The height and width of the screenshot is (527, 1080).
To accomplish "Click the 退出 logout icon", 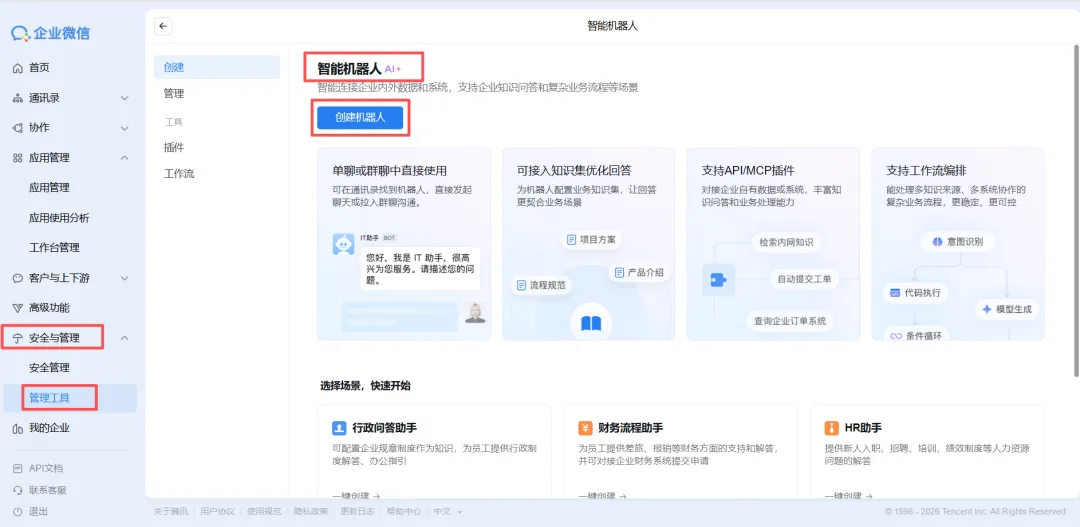I will coord(18,511).
